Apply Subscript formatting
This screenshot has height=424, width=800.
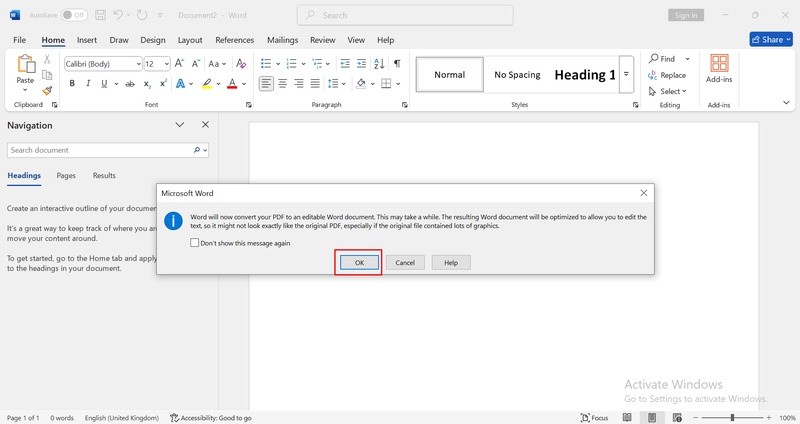tap(147, 84)
